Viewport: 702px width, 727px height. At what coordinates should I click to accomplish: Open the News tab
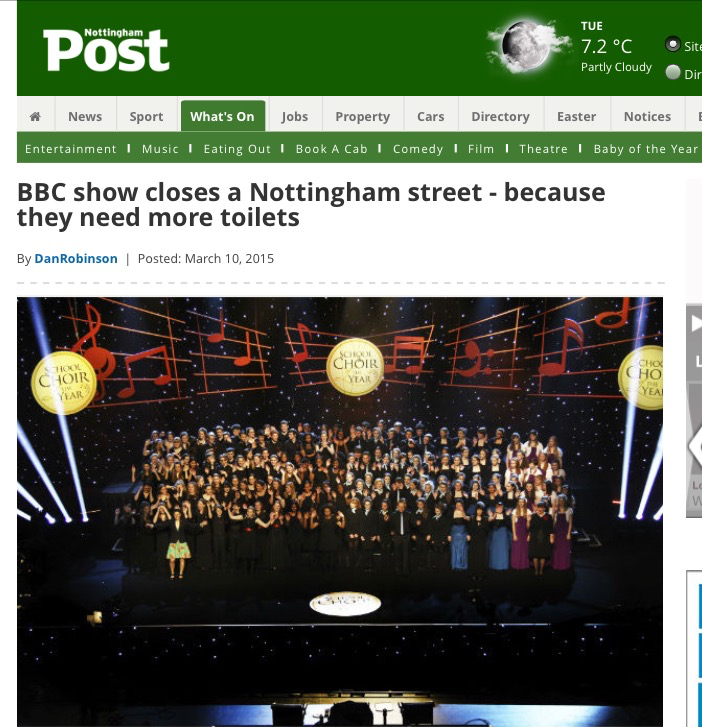point(85,116)
